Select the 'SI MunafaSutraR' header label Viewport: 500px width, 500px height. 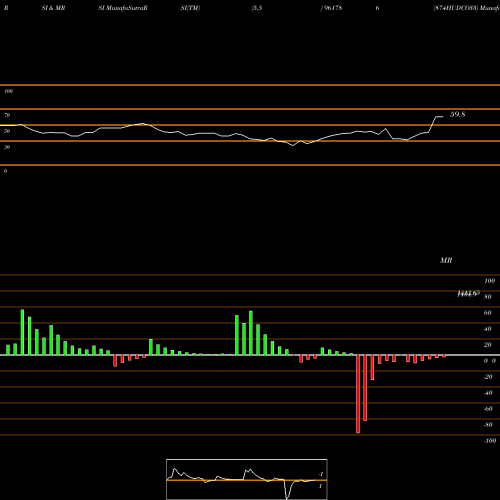pyautogui.click(x=123, y=8)
